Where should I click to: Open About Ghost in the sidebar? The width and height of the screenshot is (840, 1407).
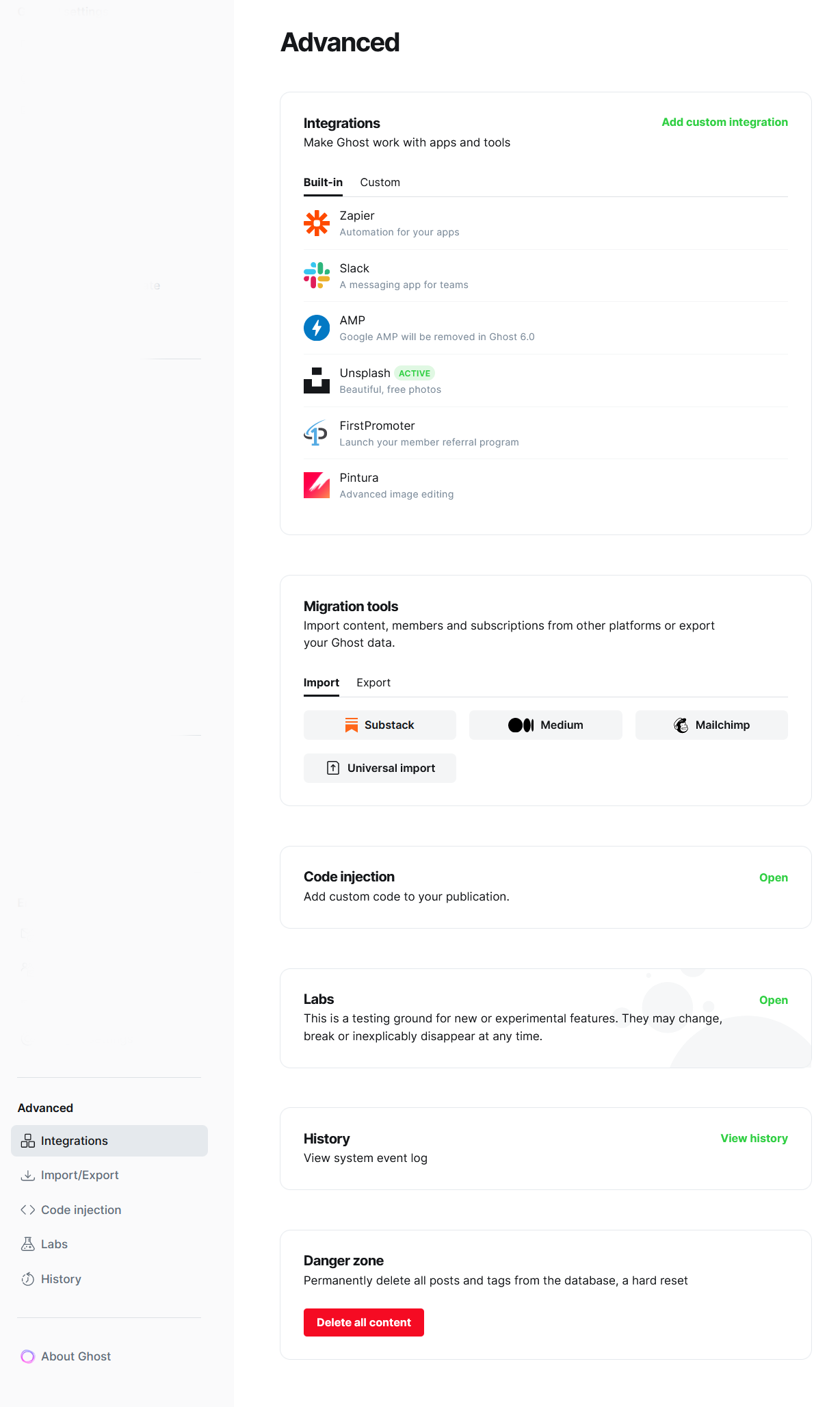point(75,1356)
